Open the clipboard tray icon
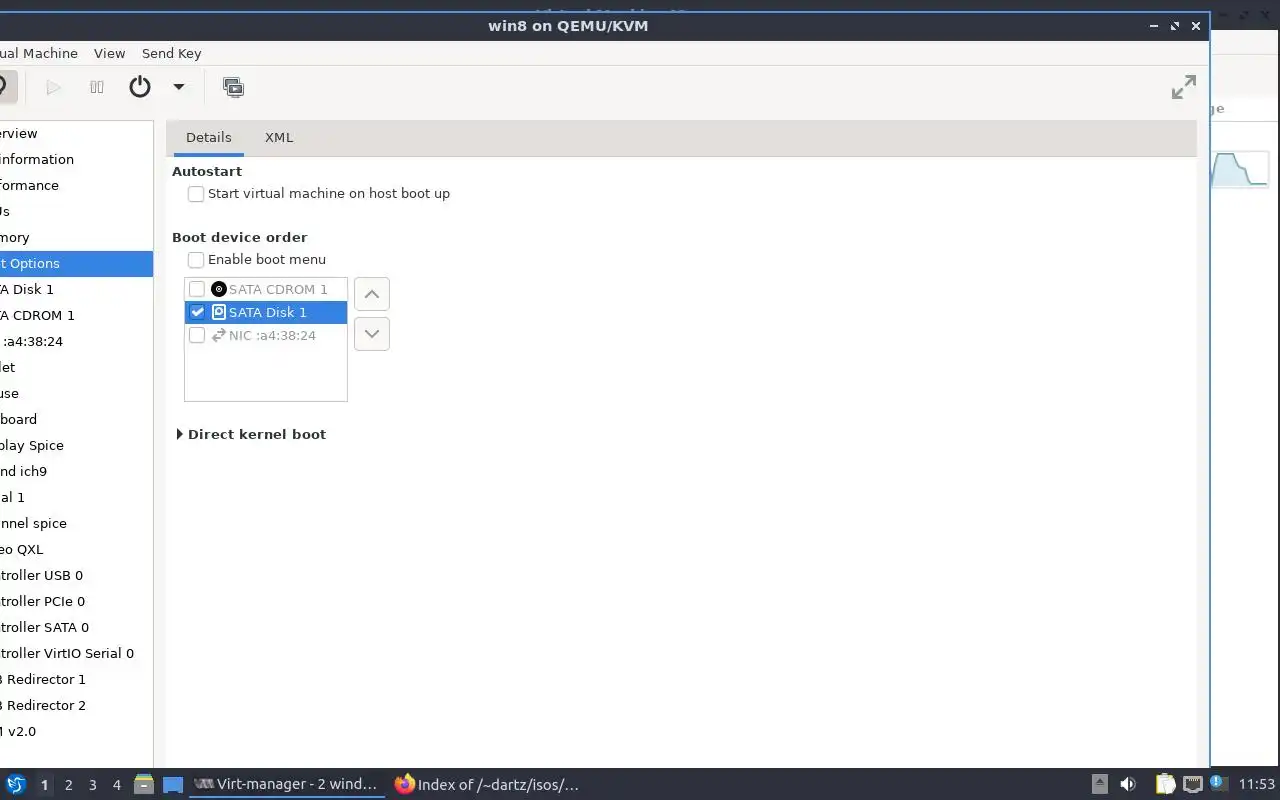 (1164, 784)
